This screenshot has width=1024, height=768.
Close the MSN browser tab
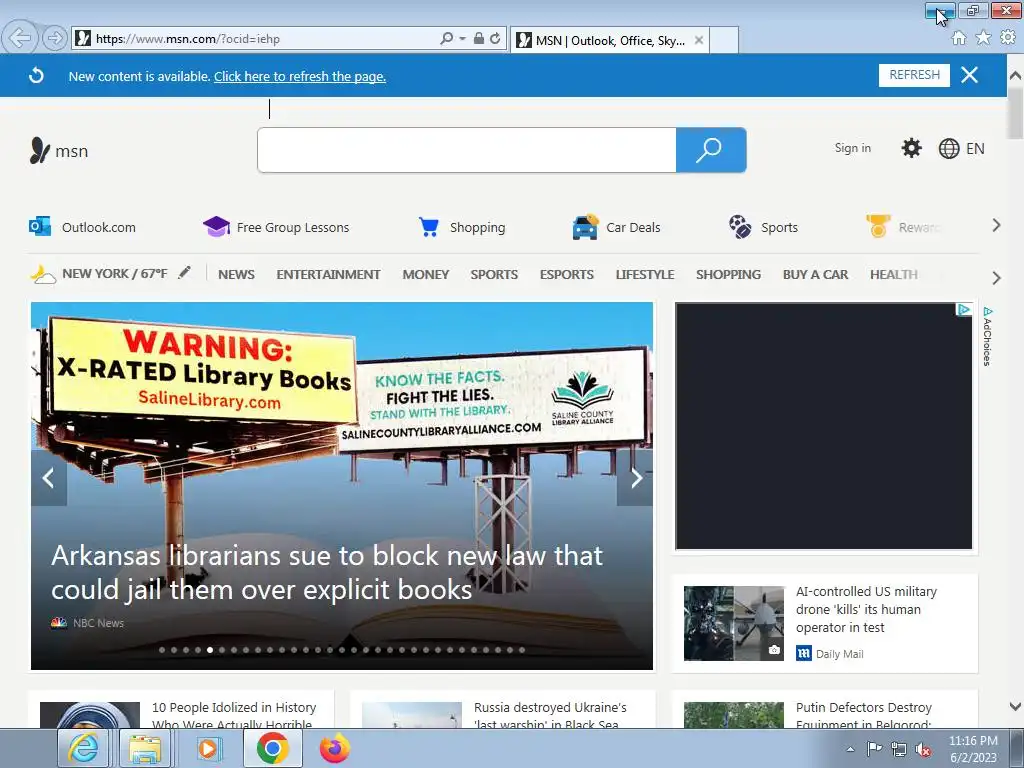(699, 40)
